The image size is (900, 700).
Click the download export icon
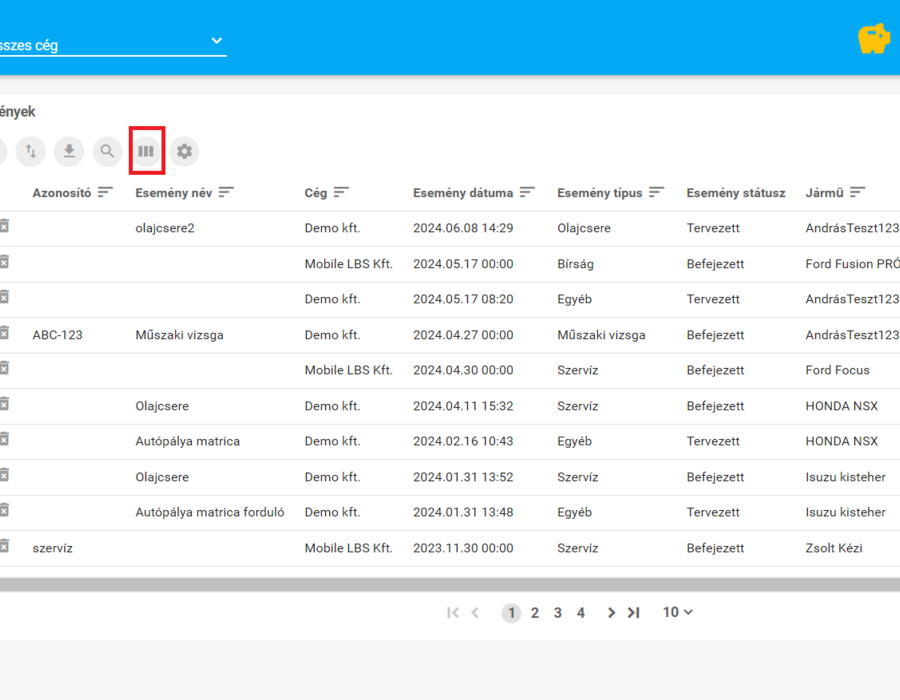click(69, 151)
